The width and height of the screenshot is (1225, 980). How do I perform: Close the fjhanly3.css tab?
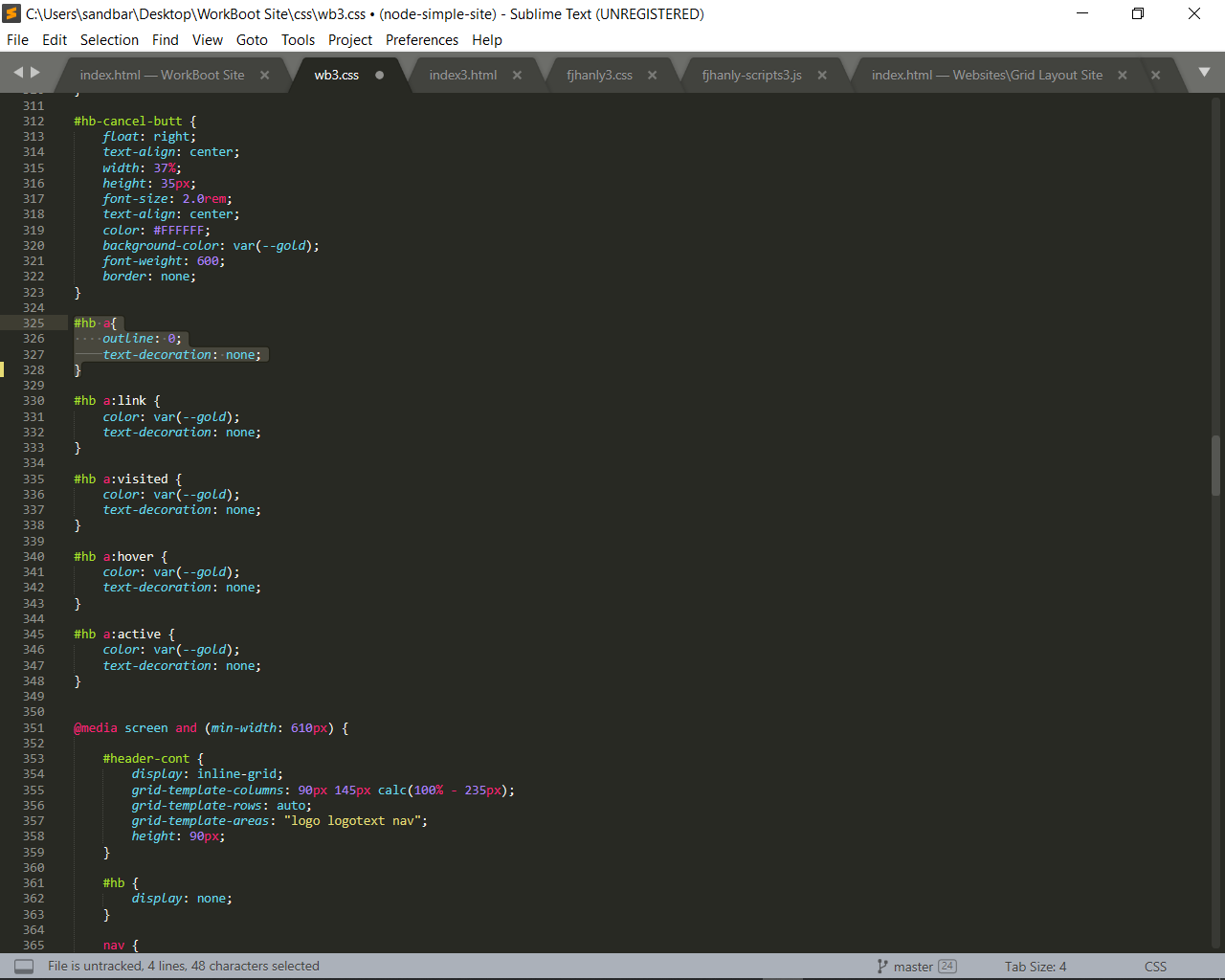coord(653,76)
